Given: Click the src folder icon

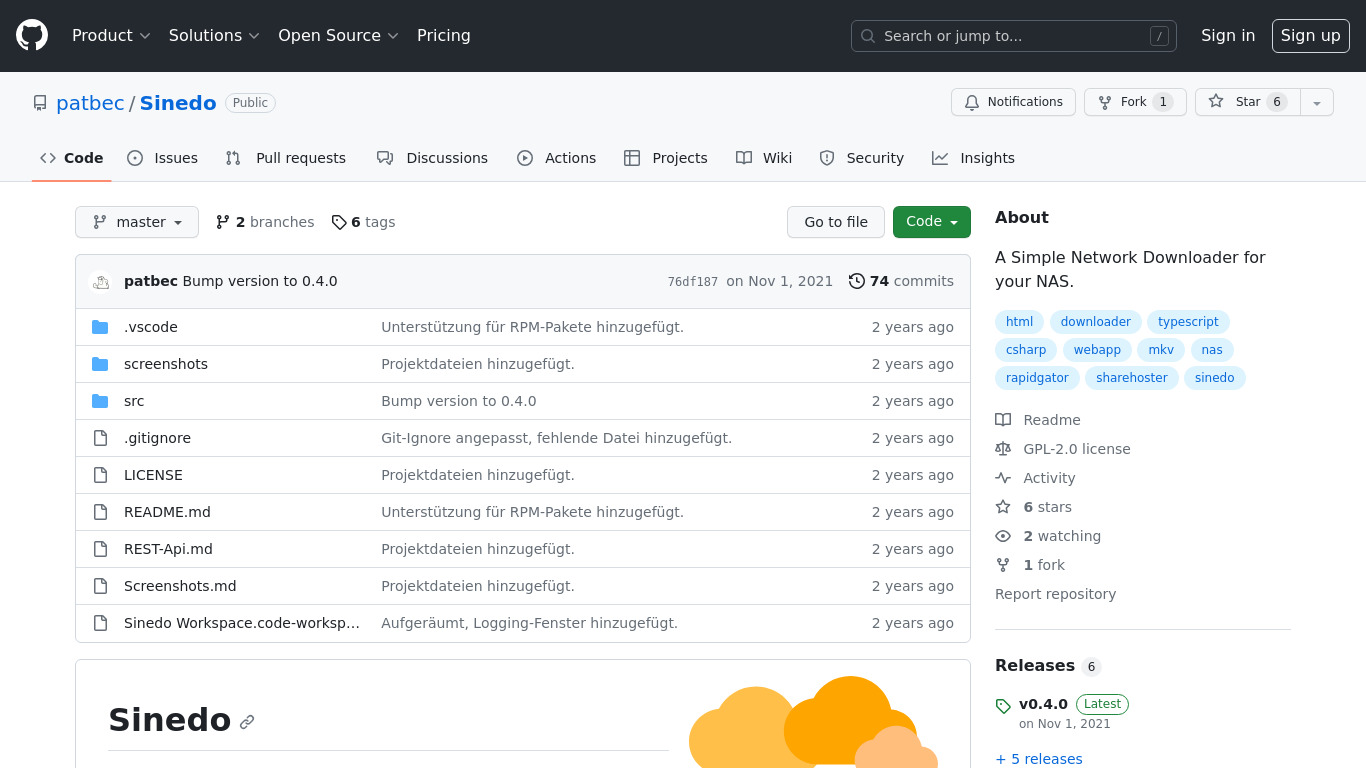Looking at the screenshot, I should click(x=100, y=401).
